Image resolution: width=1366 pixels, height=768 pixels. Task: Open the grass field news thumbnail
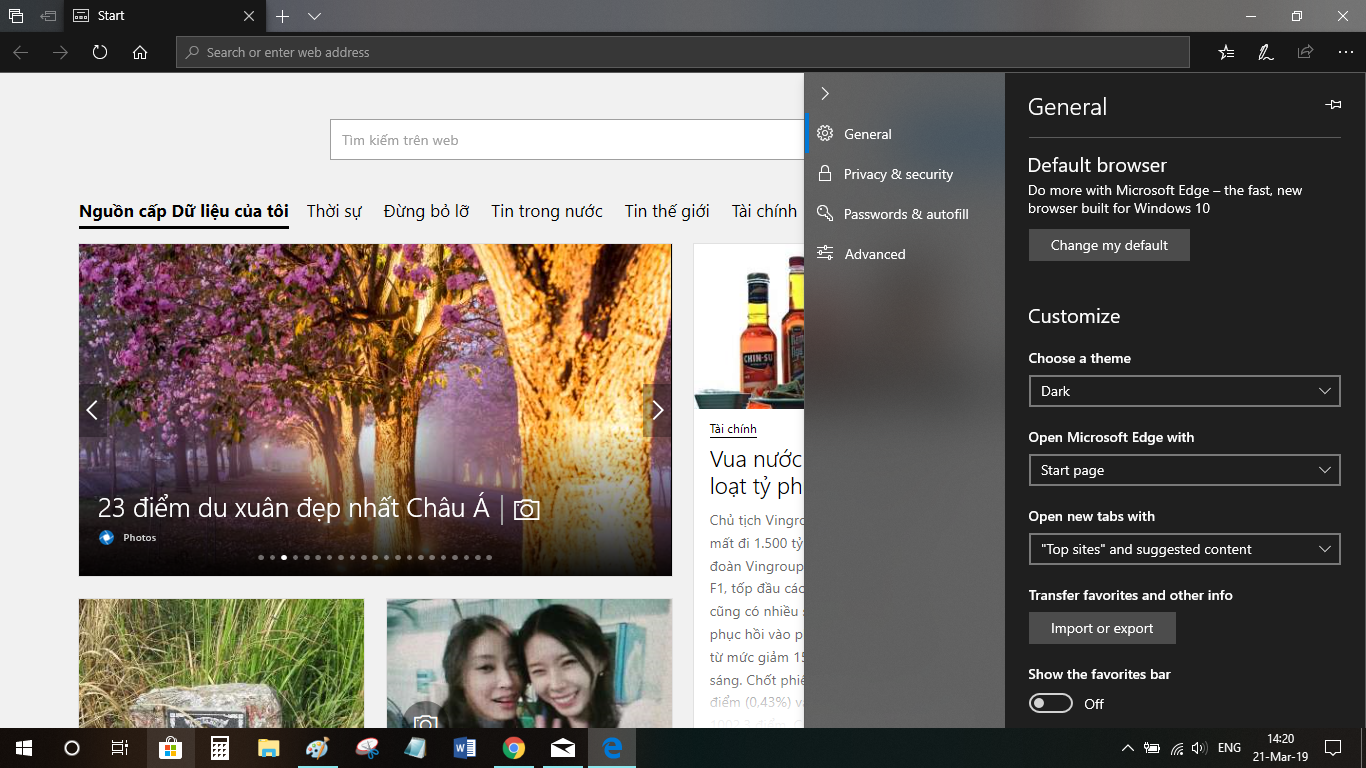click(221, 663)
